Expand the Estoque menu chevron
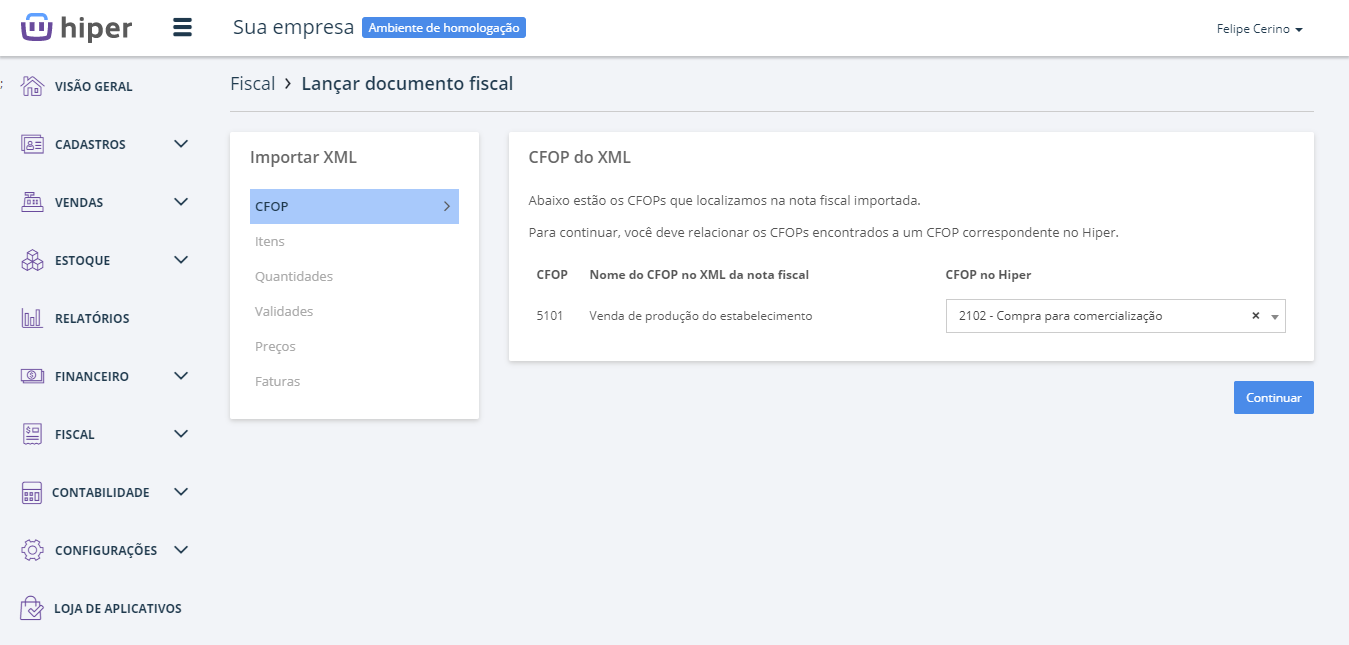Viewport: 1349px width, 645px height. [x=181, y=260]
